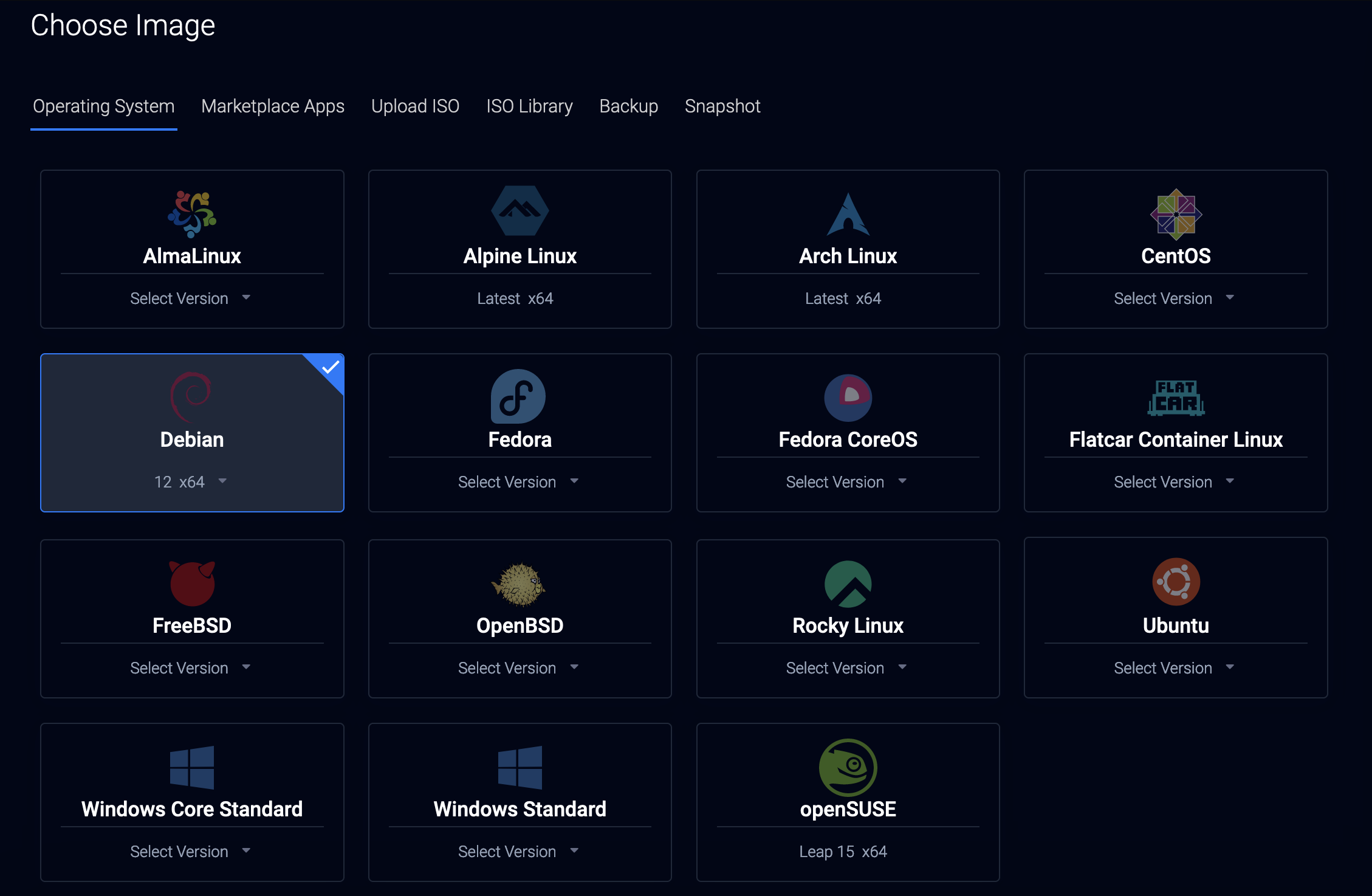Click the AlmaLinux logo icon
Viewport: 1372px width, 896px height.
(x=192, y=214)
